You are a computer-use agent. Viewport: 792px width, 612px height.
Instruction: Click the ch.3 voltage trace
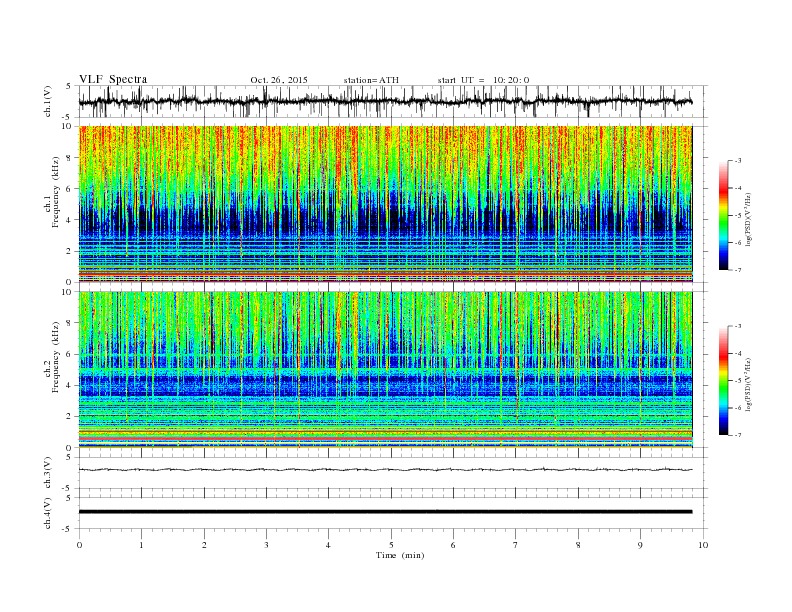[385, 470]
